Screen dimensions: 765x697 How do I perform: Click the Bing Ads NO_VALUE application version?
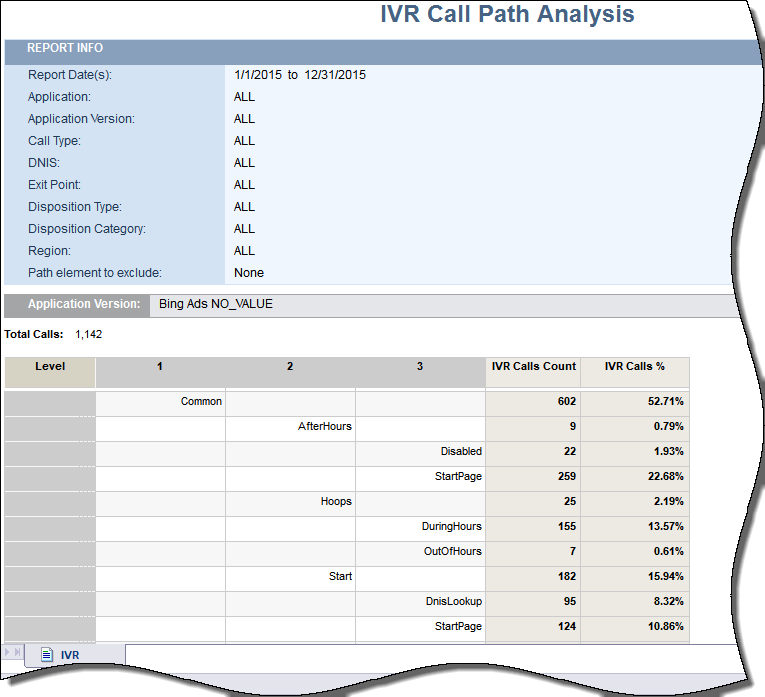coord(215,304)
